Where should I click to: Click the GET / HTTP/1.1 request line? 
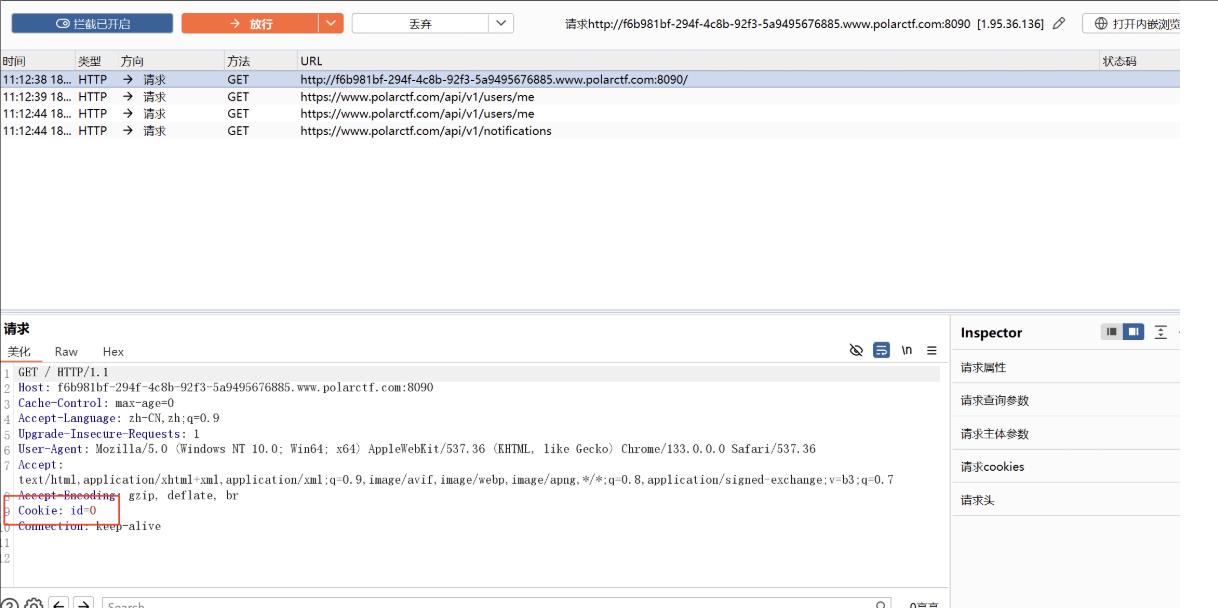[x=63, y=373]
